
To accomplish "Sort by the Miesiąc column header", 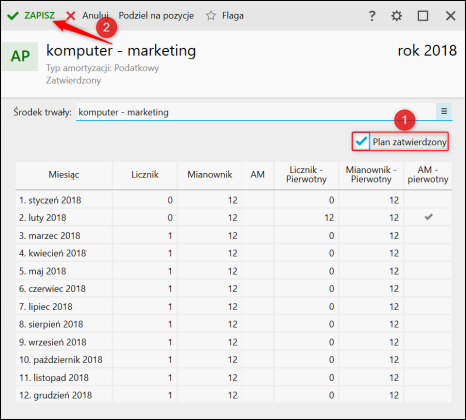I will 64,175.
